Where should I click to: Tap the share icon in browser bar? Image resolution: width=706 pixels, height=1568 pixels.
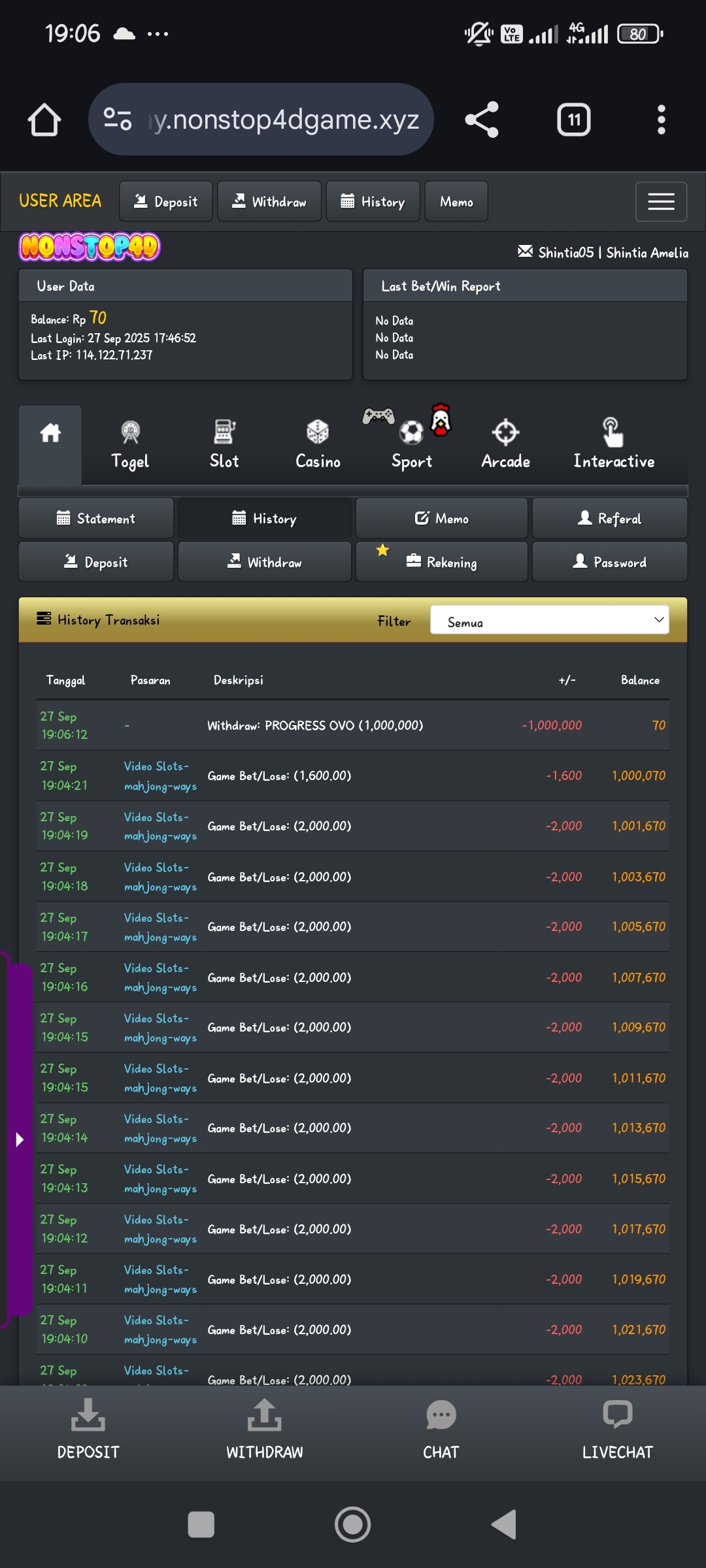(x=482, y=120)
